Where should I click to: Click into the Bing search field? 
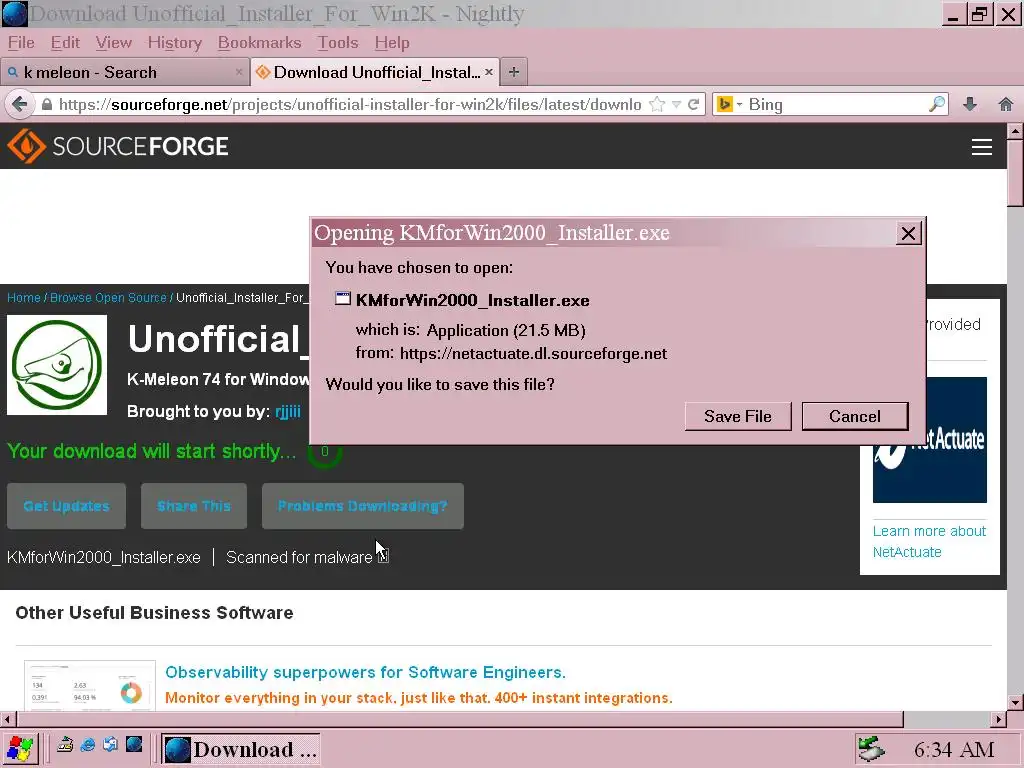[x=836, y=104]
